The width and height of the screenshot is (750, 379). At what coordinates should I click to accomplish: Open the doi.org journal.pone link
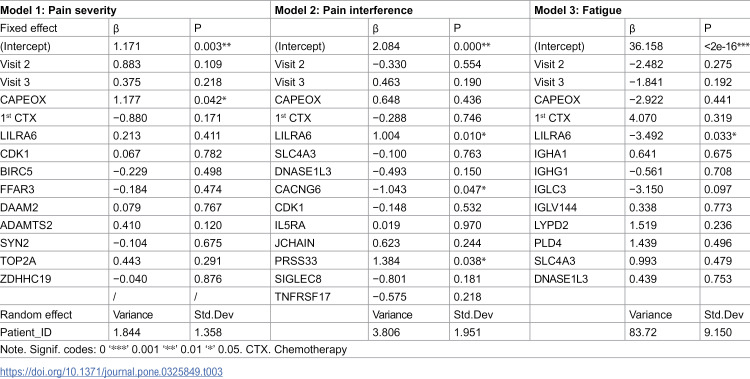(x=111, y=372)
